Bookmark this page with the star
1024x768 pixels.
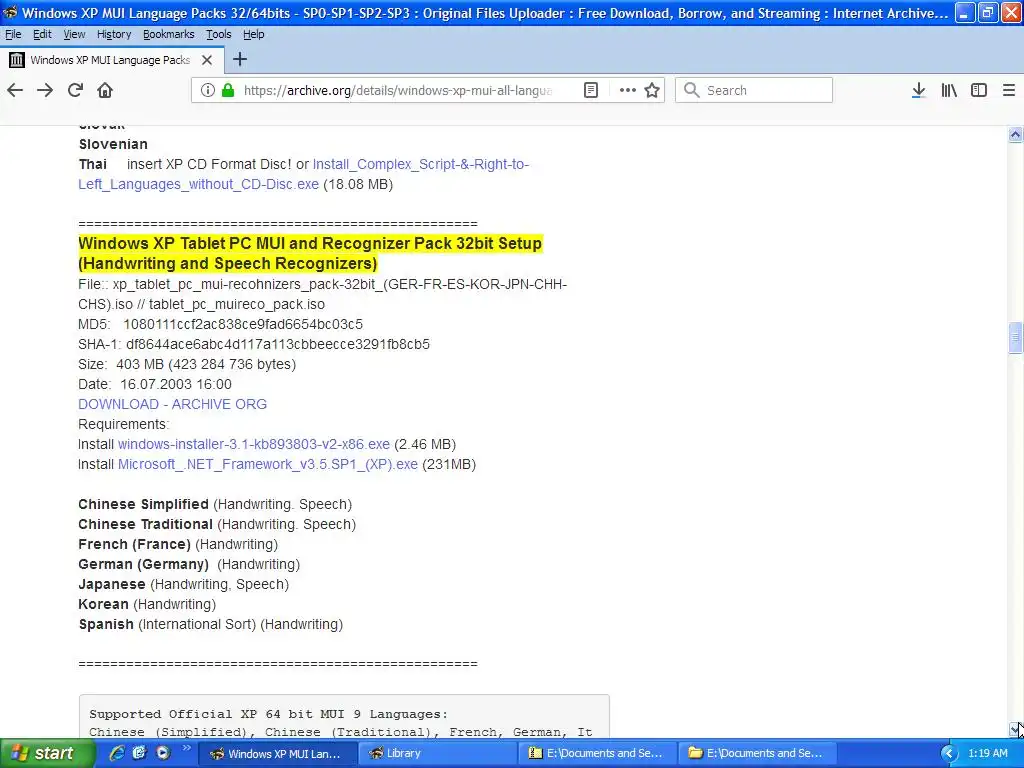point(652,90)
